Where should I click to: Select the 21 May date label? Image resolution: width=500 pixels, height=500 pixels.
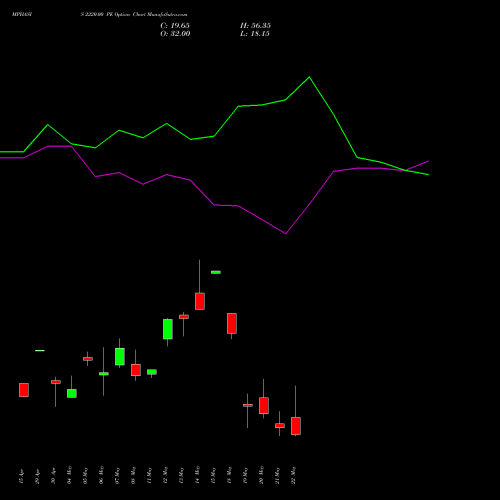click(x=277, y=476)
